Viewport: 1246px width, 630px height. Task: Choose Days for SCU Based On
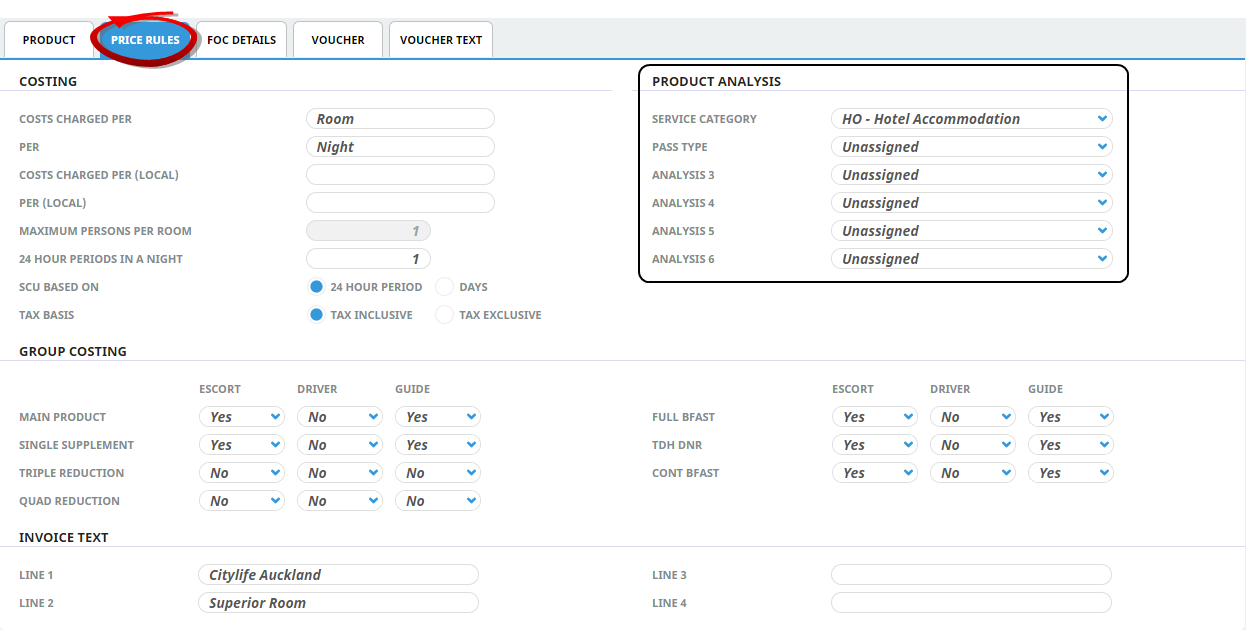click(x=445, y=287)
